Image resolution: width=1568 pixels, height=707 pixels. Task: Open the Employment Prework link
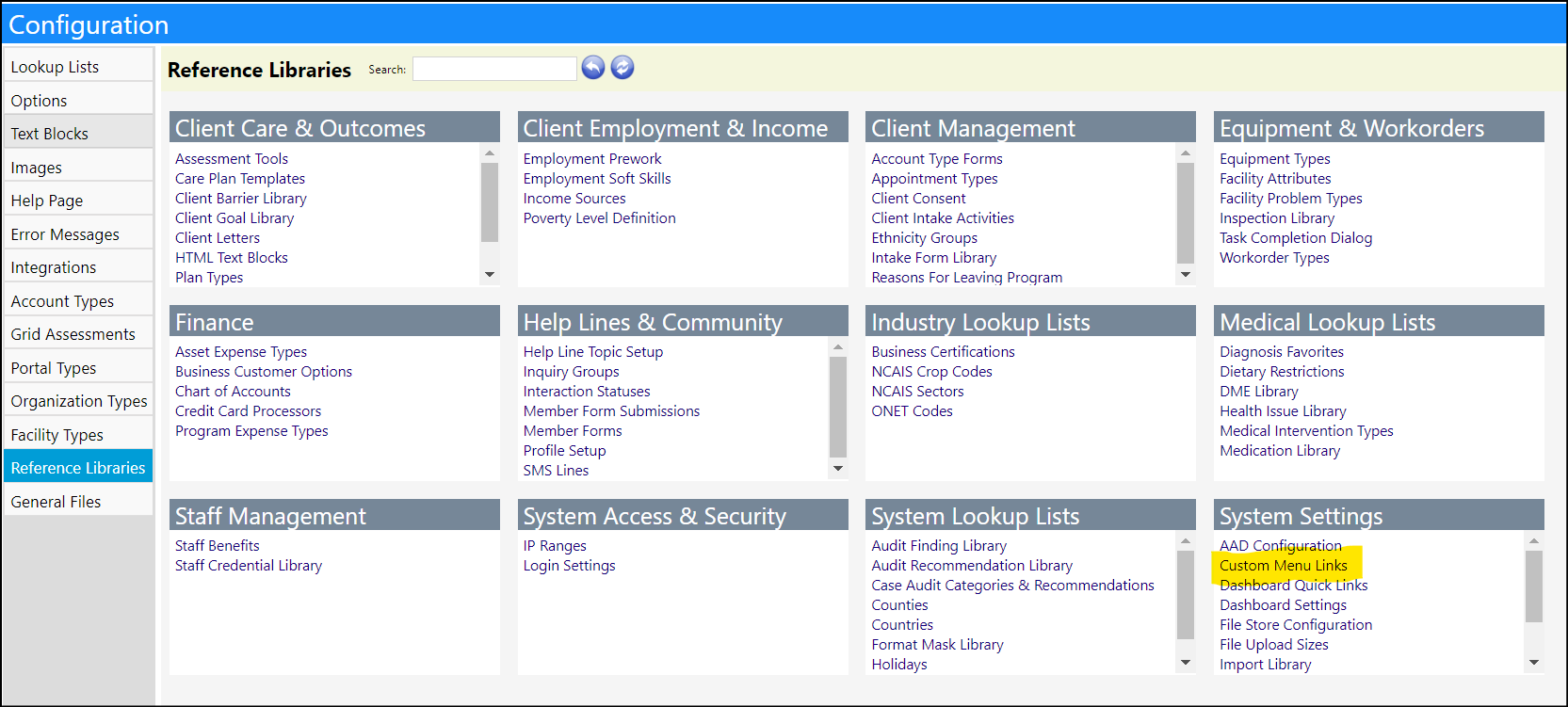pos(592,159)
